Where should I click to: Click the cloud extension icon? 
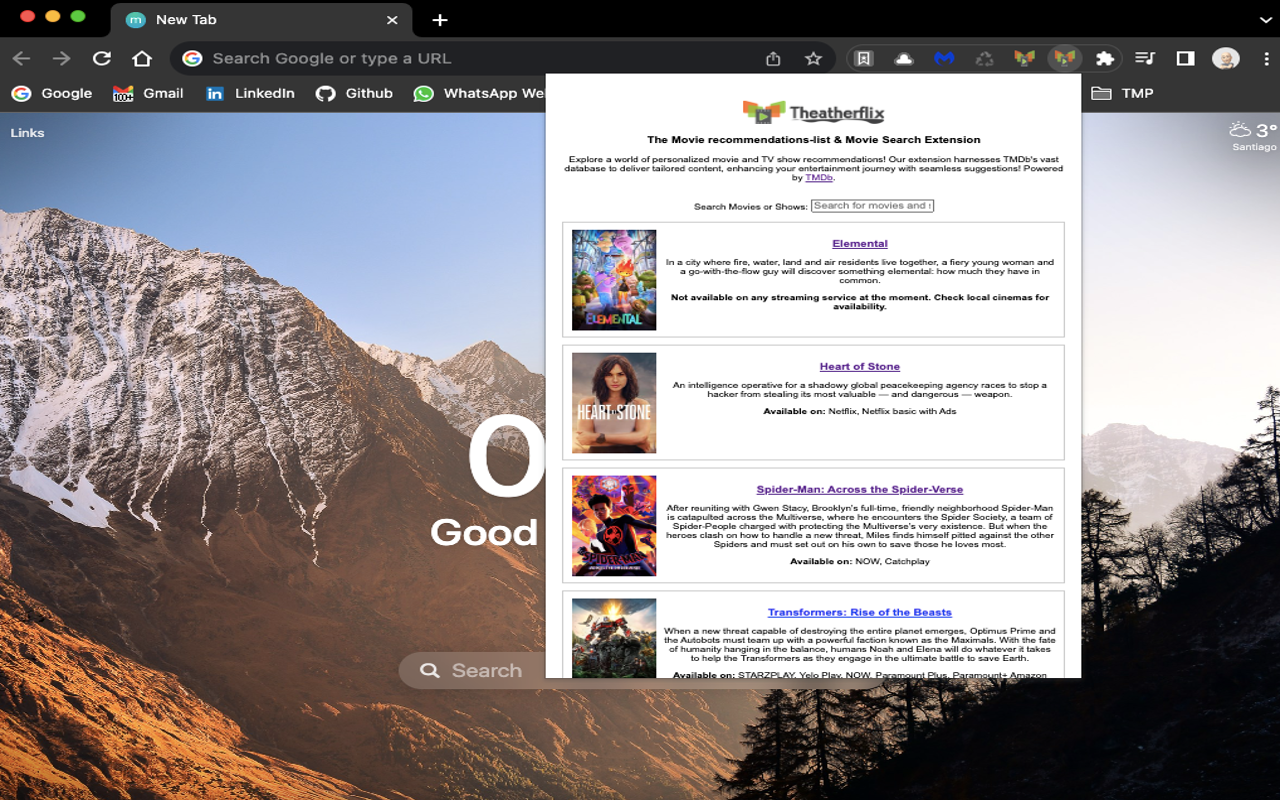point(904,59)
